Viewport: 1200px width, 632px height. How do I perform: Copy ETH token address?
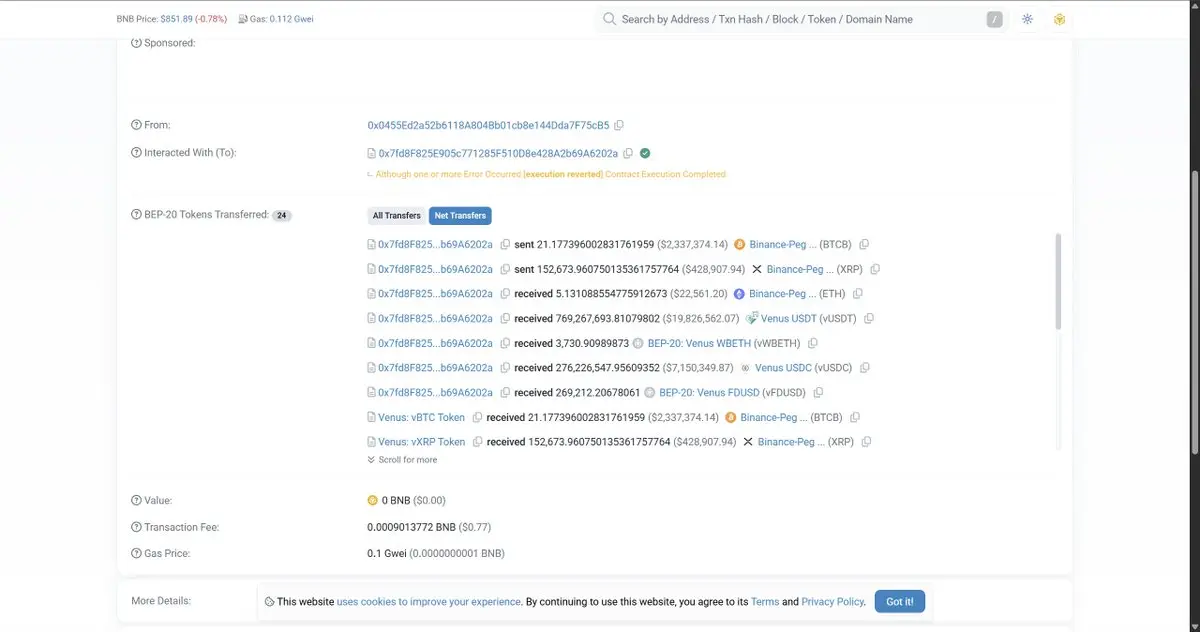[858, 294]
